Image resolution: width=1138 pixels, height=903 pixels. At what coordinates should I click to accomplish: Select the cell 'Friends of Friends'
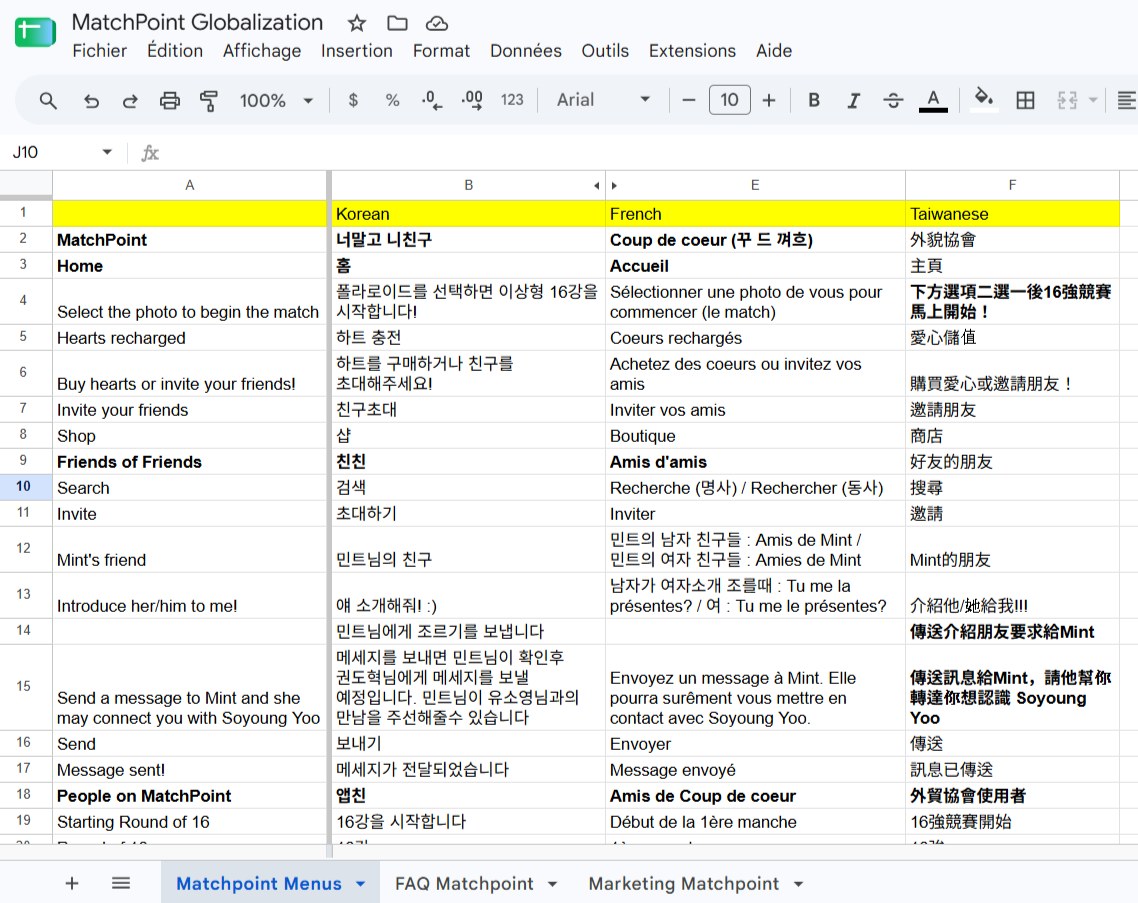(190, 462)
